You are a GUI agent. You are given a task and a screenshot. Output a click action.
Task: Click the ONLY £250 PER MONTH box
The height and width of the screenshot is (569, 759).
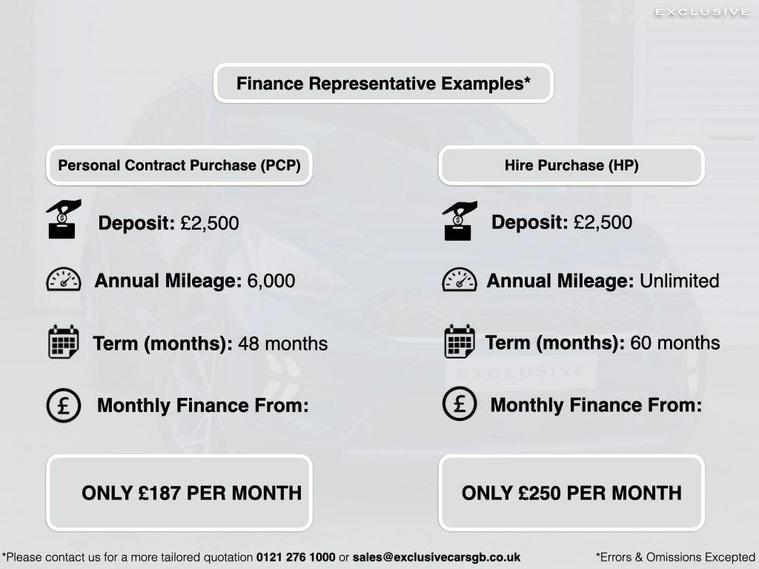571,492
